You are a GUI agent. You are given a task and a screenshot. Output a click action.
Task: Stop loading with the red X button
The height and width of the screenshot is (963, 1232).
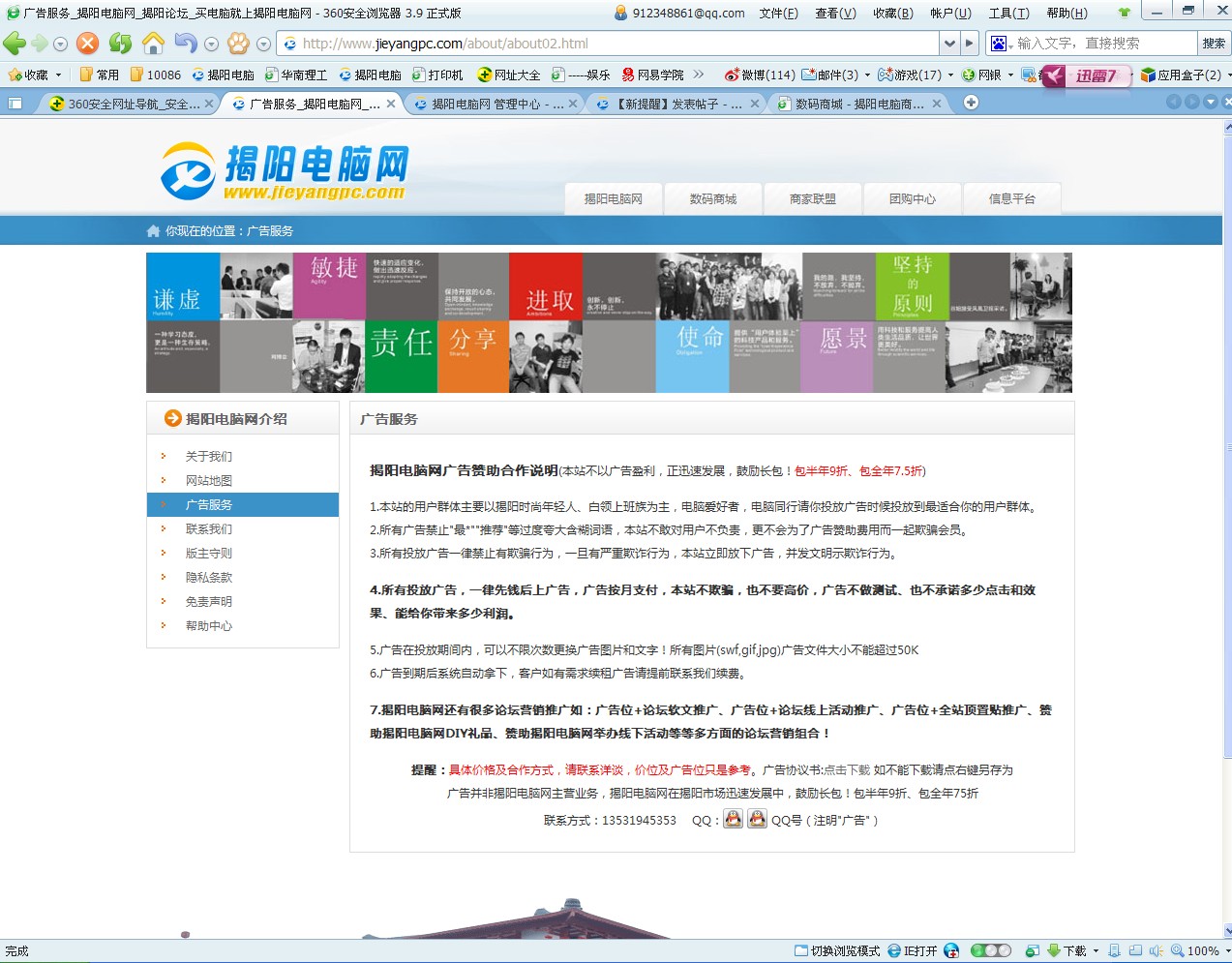[87, 44]
